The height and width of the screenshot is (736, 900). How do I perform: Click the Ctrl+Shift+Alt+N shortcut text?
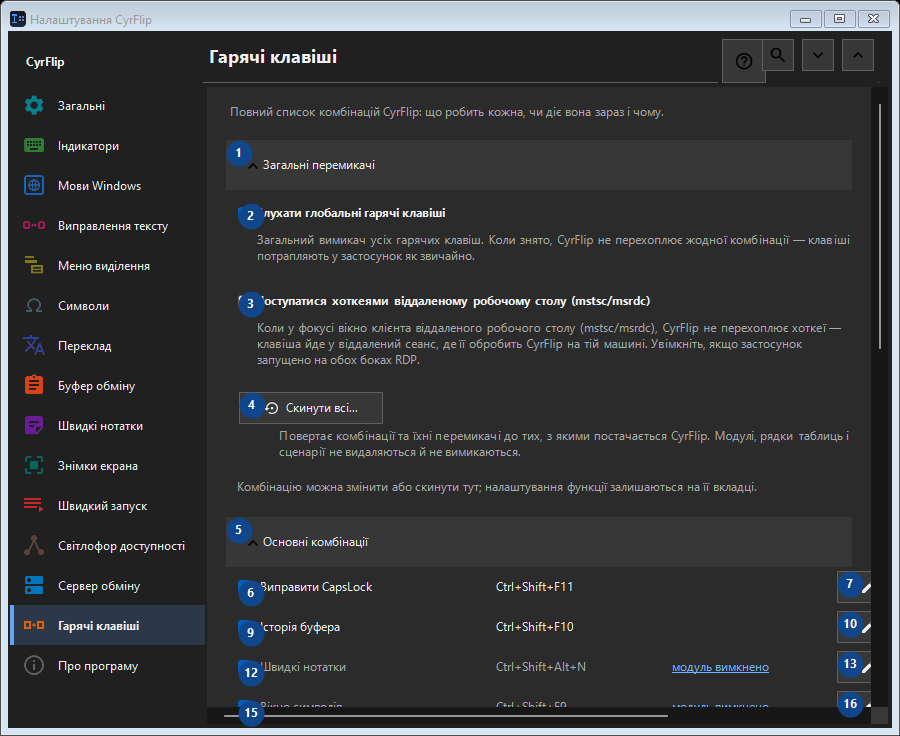tap(541, 667)
